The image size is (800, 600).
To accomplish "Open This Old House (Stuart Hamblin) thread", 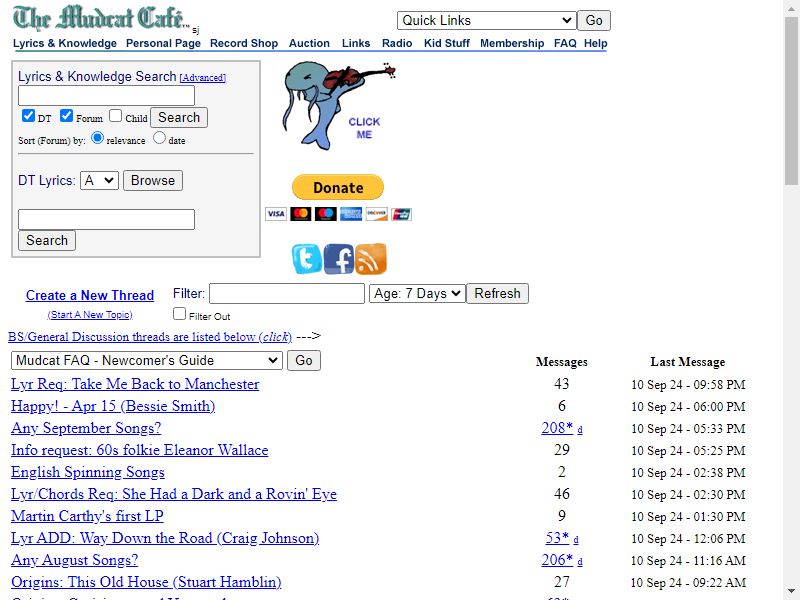I will pos(146,582).
